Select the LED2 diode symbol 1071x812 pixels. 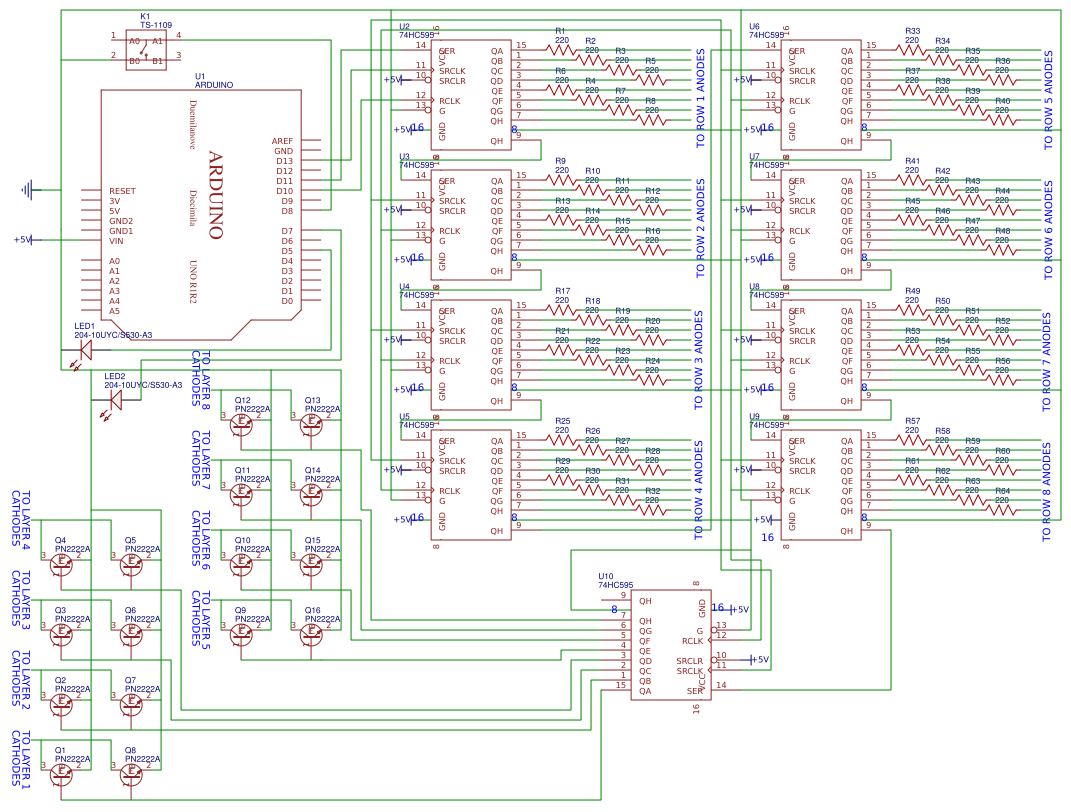pyautogui.click(x=115, y=400)
